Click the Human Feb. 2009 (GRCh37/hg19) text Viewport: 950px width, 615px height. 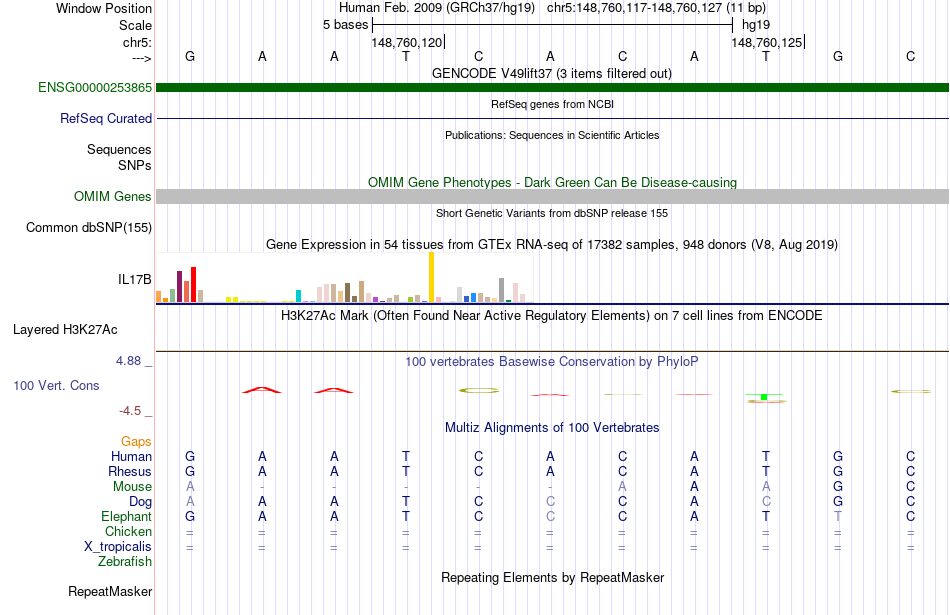tap(437, 8)
